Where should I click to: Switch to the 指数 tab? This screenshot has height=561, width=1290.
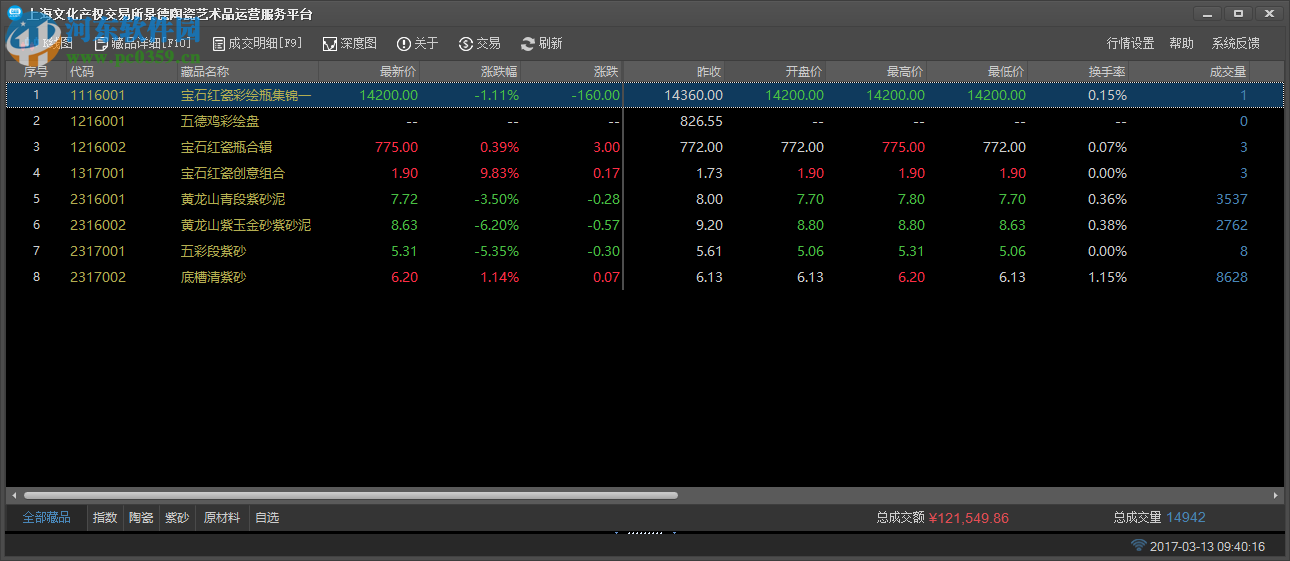[x=105, y=518]
